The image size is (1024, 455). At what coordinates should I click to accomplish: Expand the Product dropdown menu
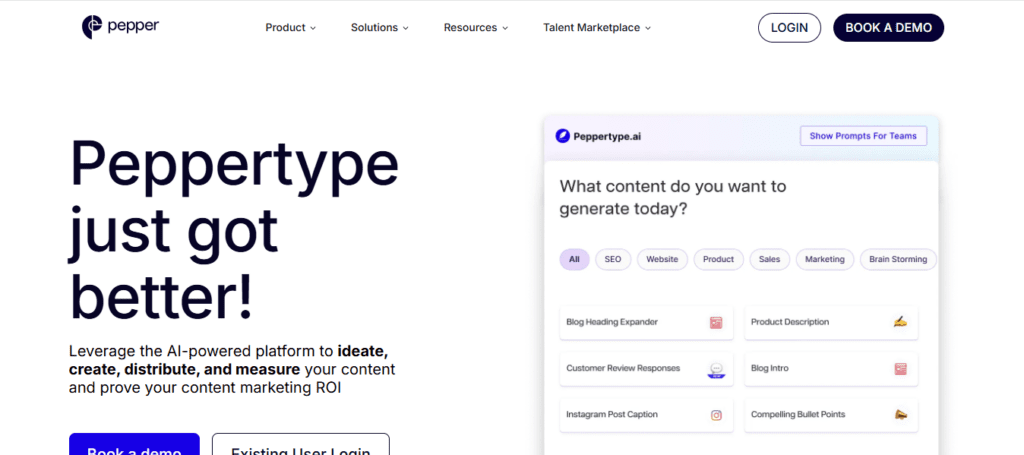coord(290,28)
